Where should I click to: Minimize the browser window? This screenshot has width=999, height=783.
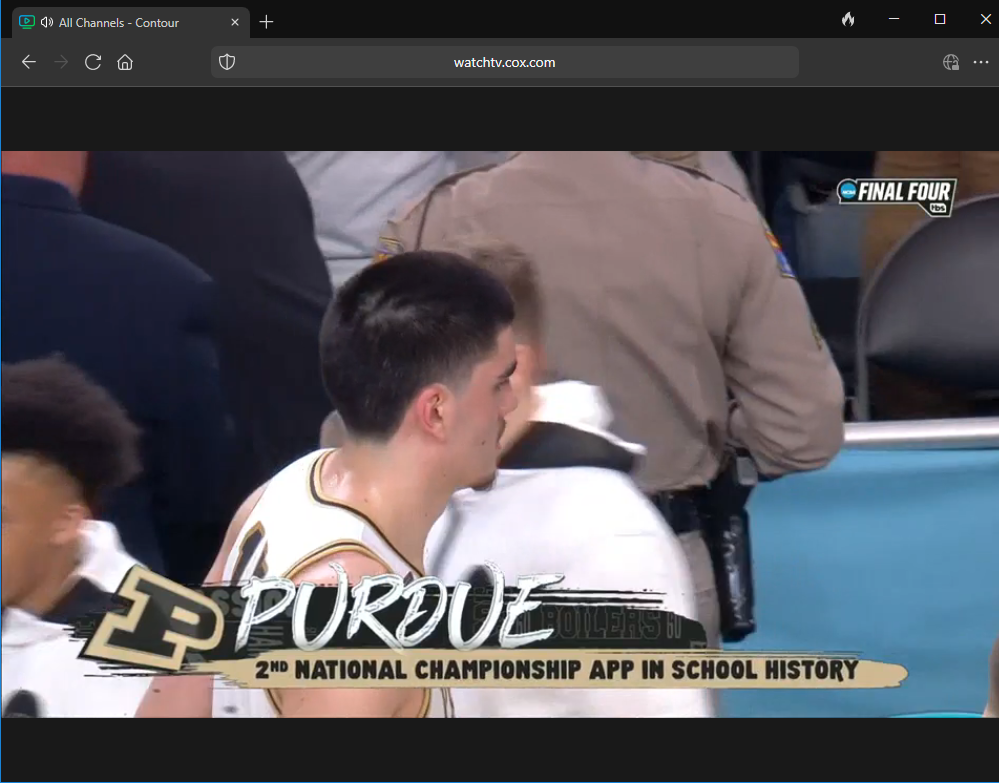click(x=894, y=20)
